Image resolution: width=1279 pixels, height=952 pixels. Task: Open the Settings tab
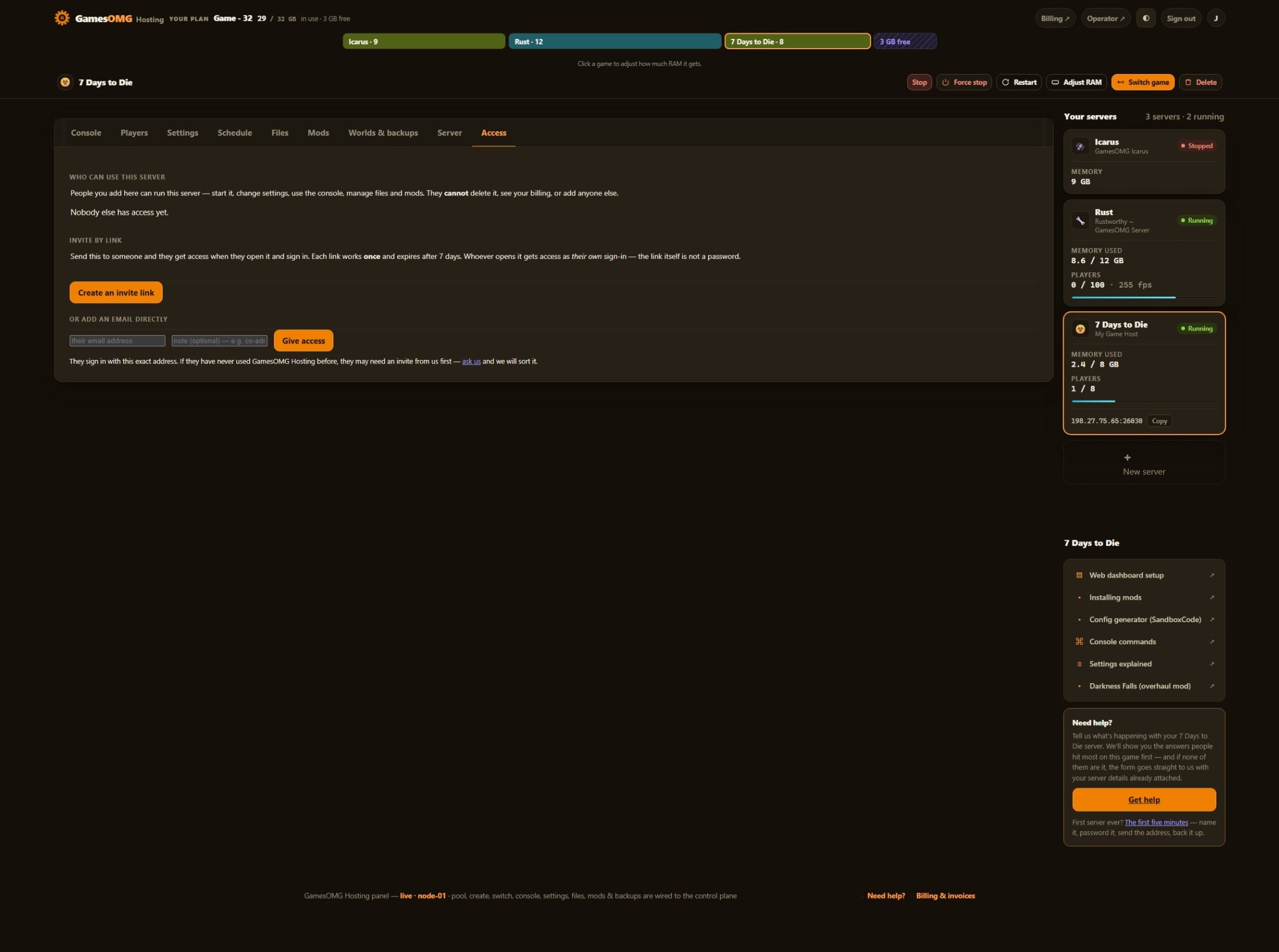click(182, 133)
